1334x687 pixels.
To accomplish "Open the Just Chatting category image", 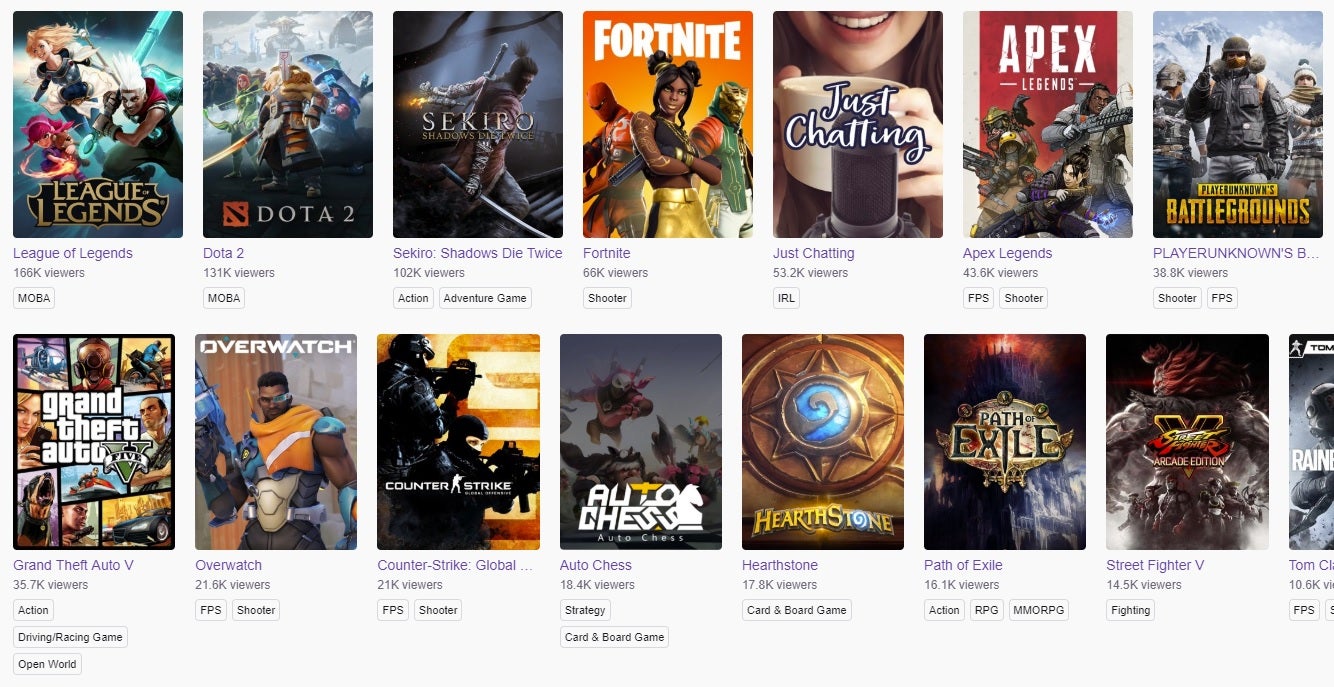I will 857,124.
